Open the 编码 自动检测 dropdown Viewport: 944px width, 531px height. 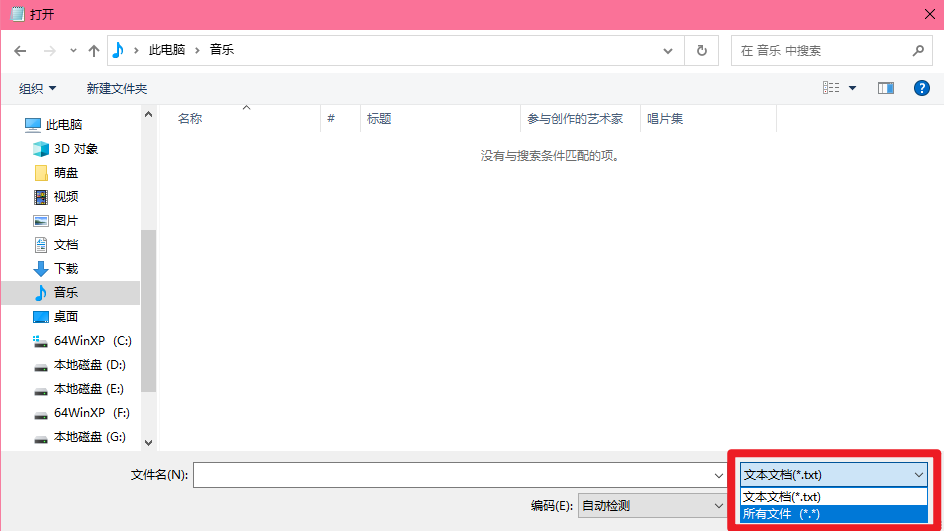[x=652, y=506]
